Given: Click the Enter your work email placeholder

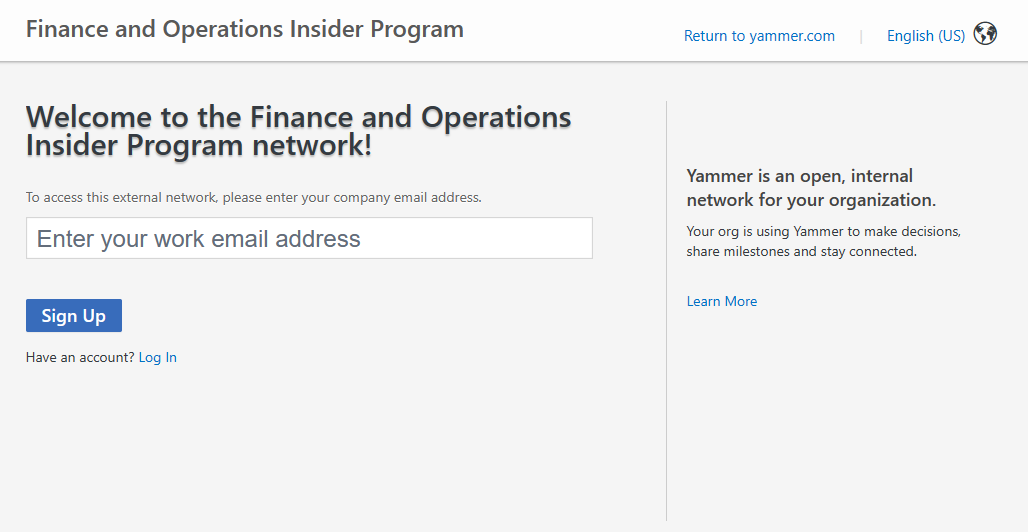Looking at the screenshot, I should [x=199, y=239].
